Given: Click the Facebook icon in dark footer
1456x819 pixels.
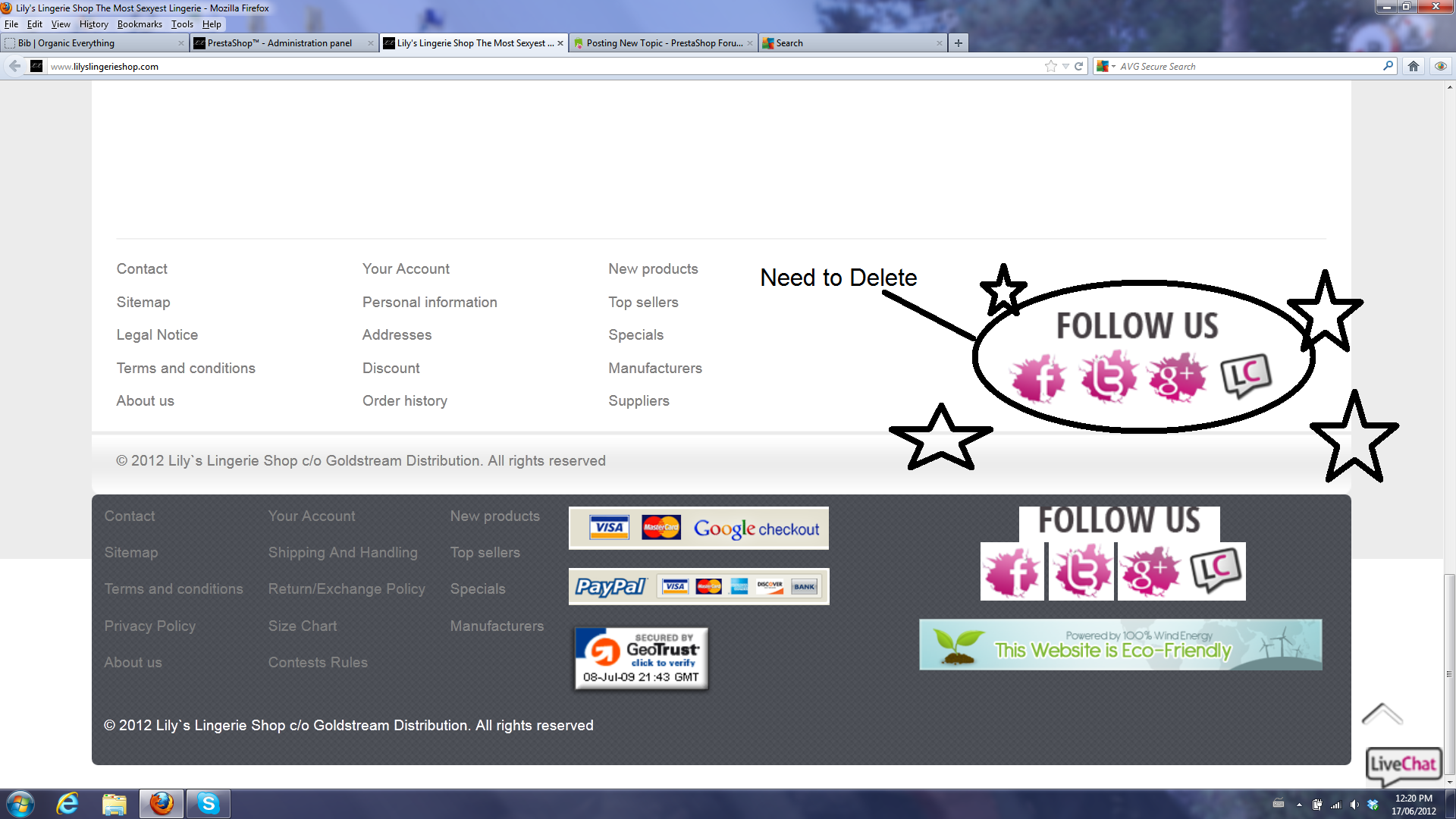Looking at the screenshot, I should pos(1012,572).
